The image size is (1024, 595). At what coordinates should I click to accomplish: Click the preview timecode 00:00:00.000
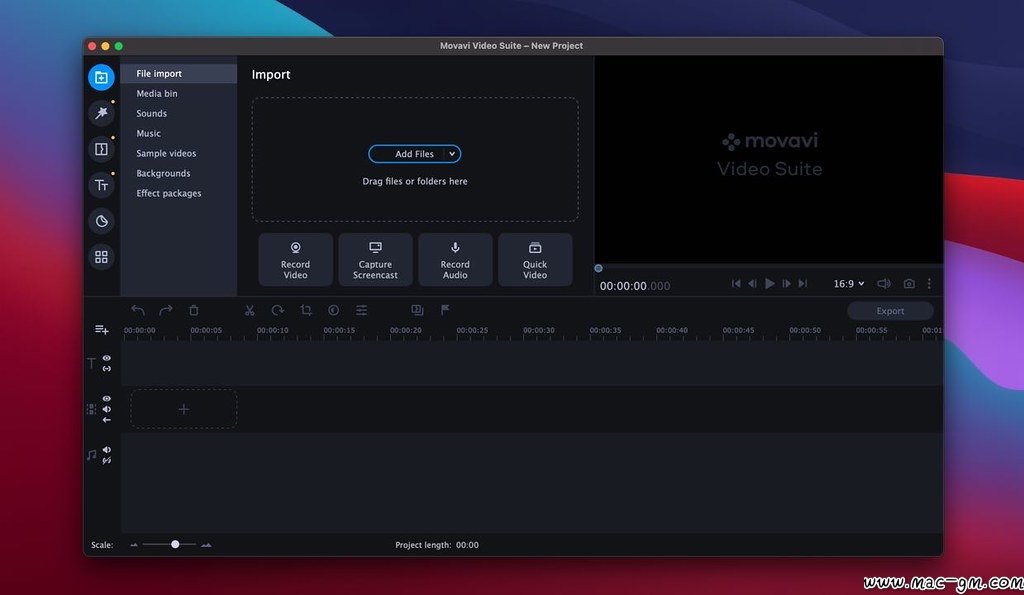(635, 286)
